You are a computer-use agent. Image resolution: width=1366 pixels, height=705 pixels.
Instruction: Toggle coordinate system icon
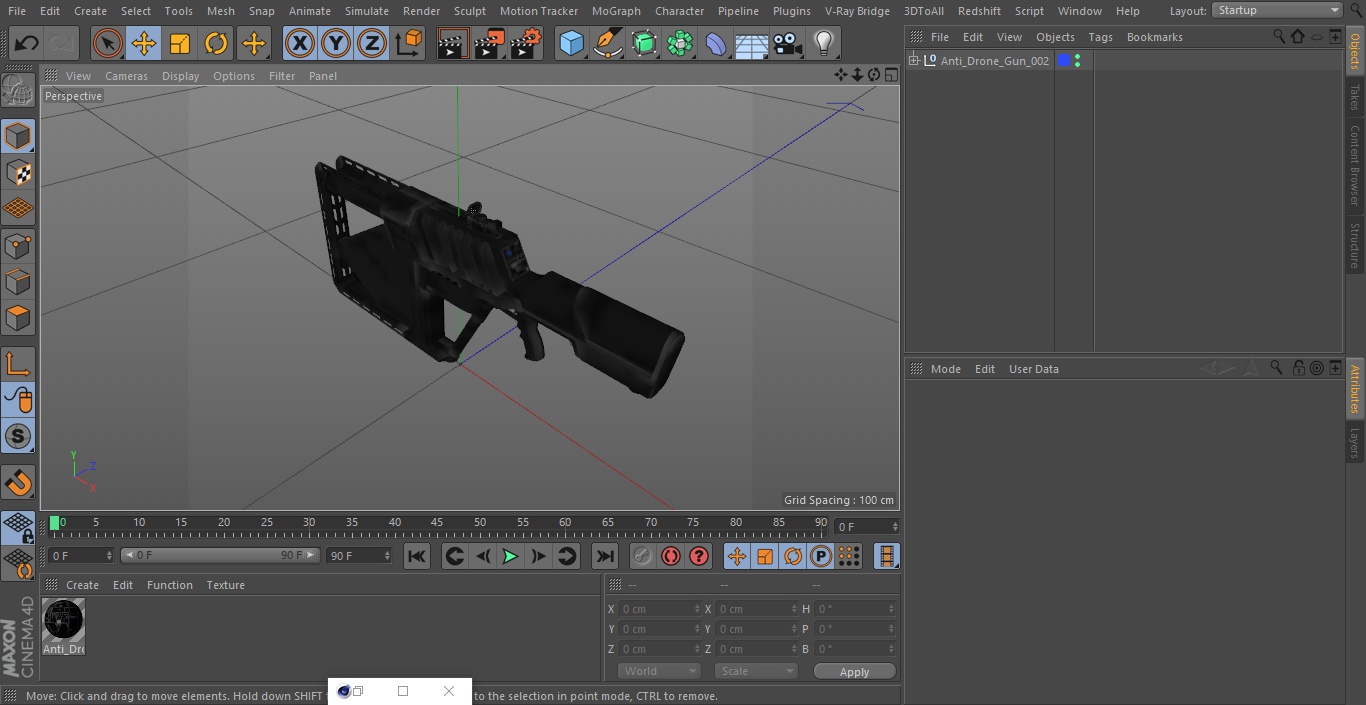[x=409, y=43]
